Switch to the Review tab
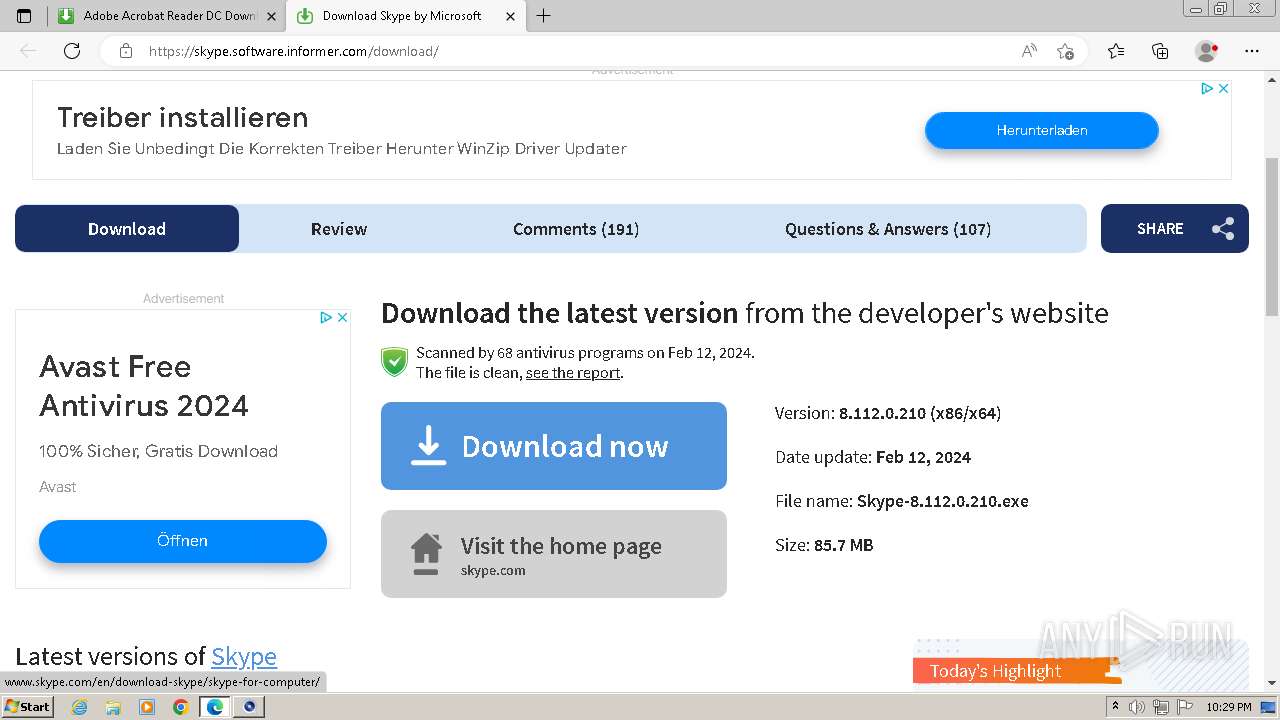 (x=339, y=229)
